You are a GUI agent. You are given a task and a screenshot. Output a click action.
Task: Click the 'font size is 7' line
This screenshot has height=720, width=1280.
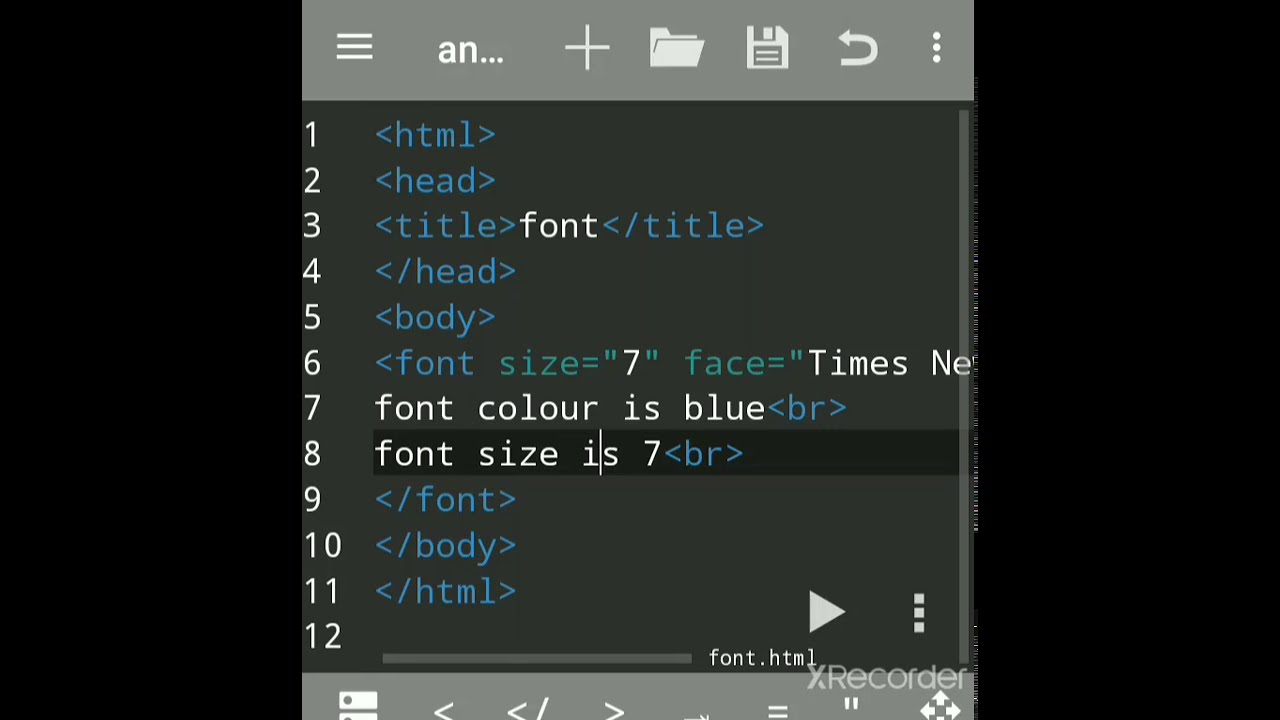click(x=558, y=455)
